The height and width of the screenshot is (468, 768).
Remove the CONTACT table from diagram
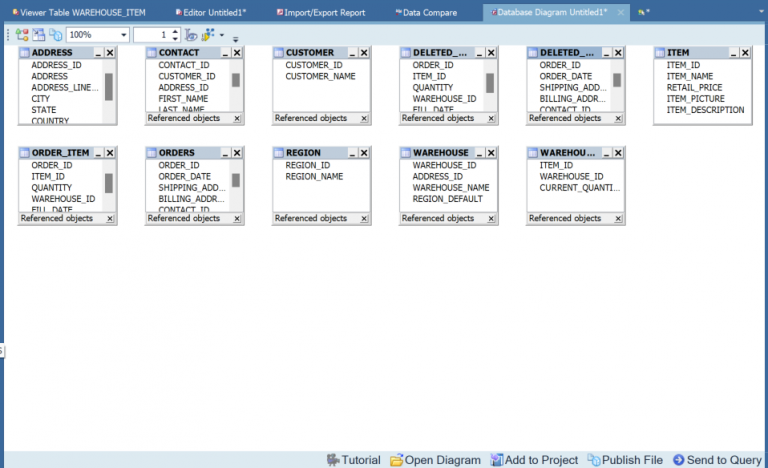[x=237, y=53]
